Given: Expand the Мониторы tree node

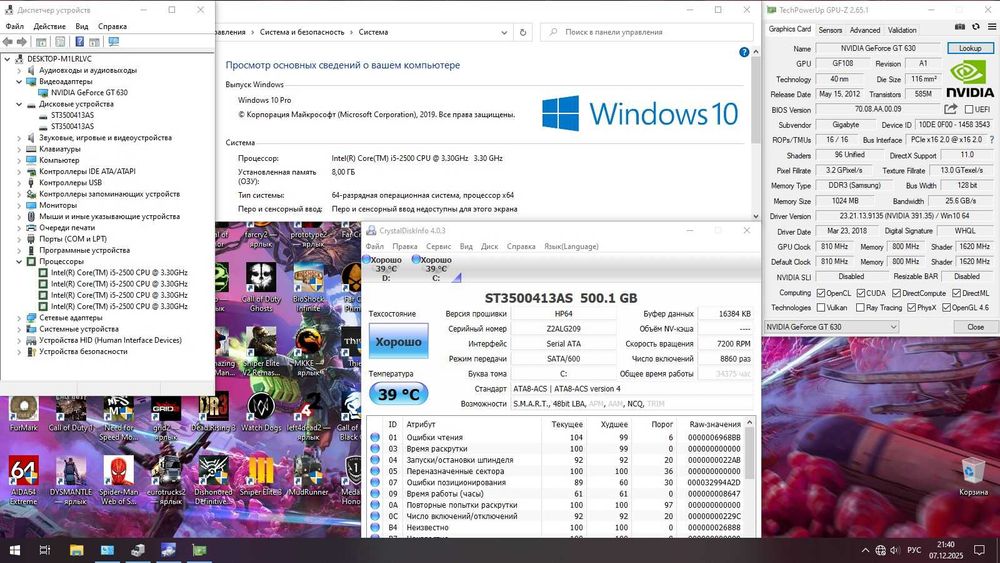Looking at the screenshot, I should (19, 205).
